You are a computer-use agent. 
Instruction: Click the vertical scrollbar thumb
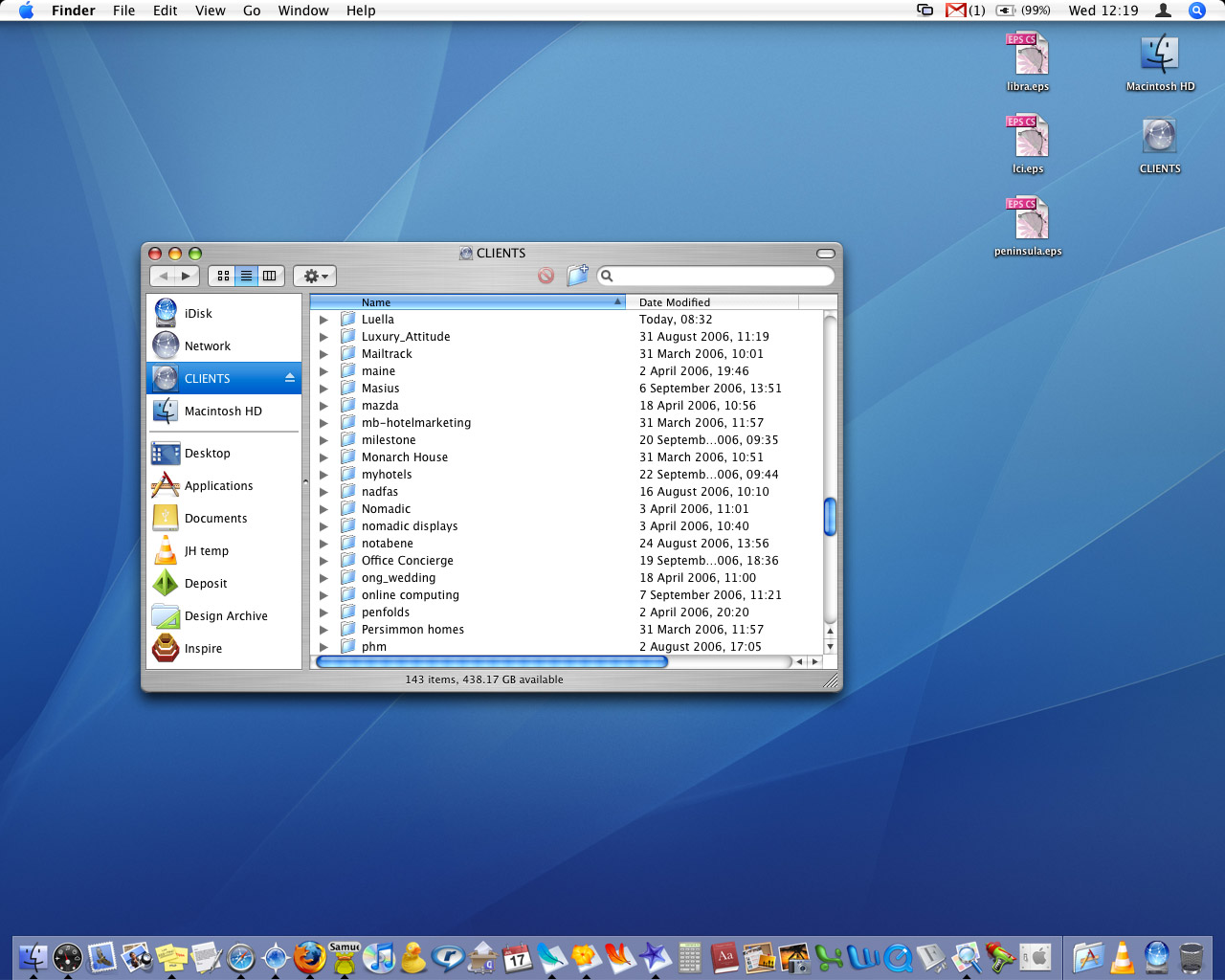click(830, 517)
